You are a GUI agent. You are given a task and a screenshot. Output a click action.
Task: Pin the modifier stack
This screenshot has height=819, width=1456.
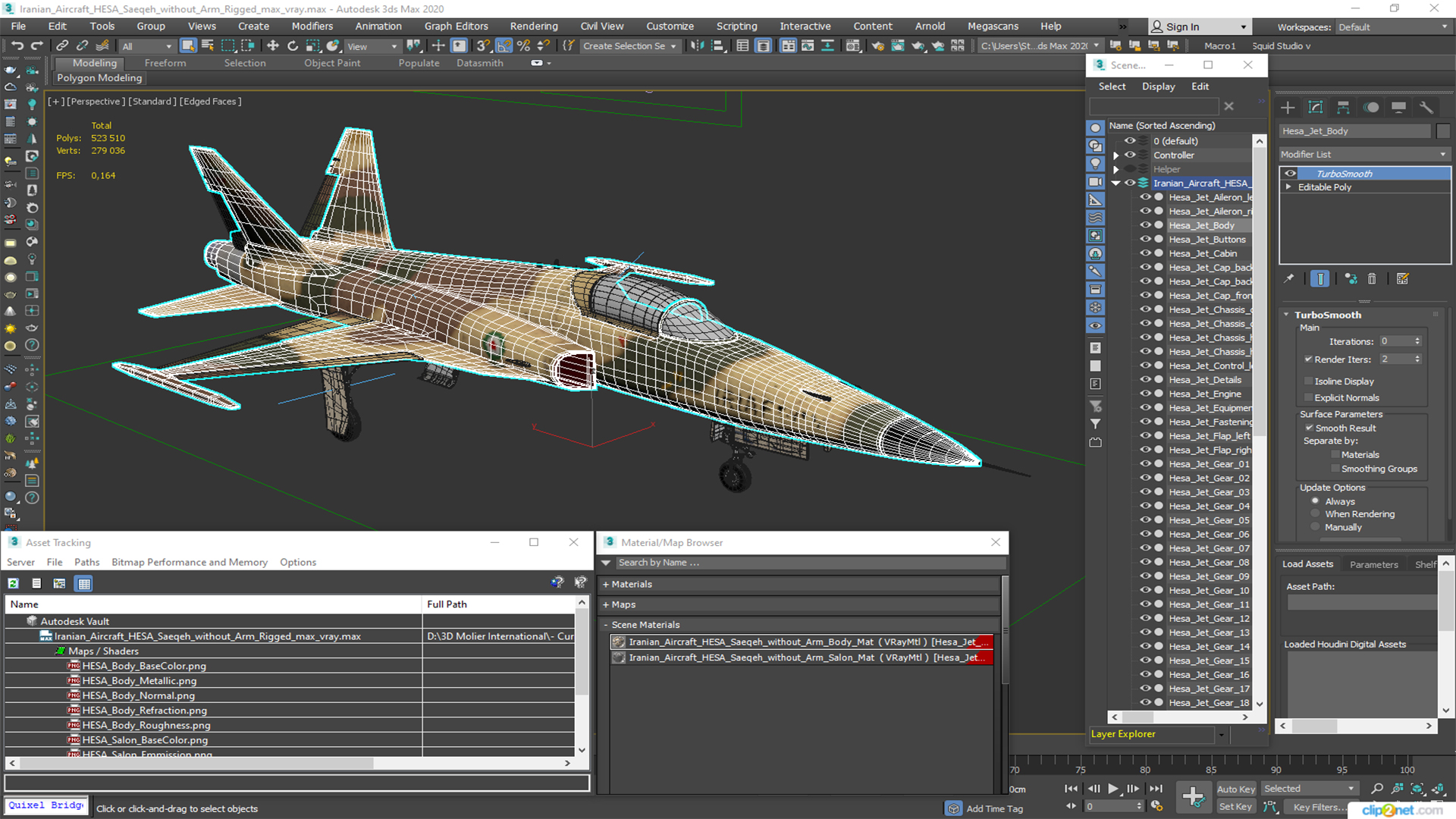click(1288, 279)
